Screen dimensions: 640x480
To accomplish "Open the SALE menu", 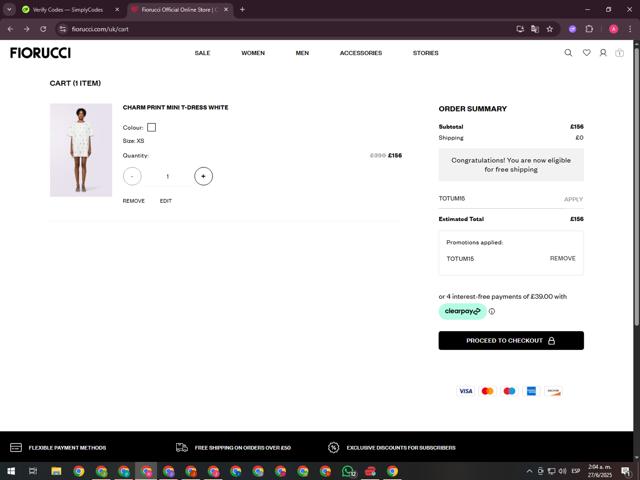I will click(202, 53).
